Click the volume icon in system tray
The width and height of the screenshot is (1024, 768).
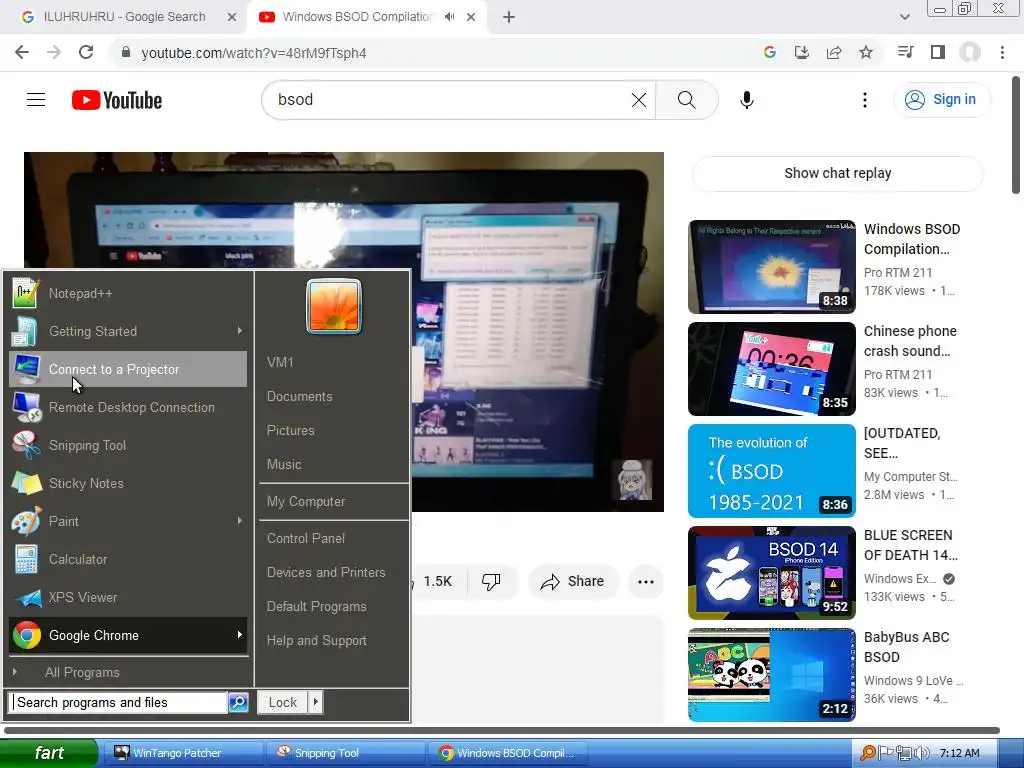pyautogui.click(x=922, y=753)
